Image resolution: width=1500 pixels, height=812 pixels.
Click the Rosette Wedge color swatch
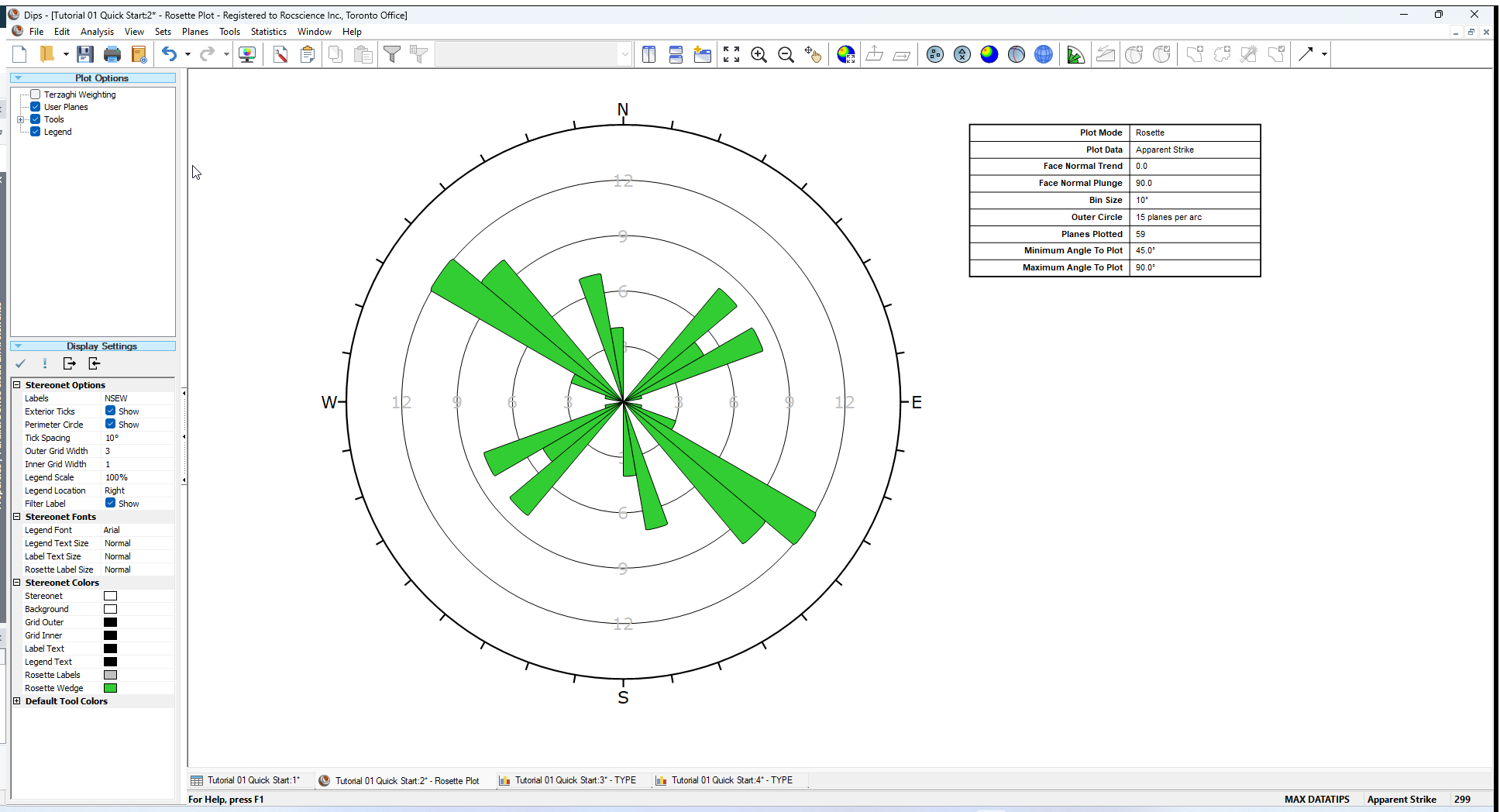pyautogui.click(x=111, y=687)
